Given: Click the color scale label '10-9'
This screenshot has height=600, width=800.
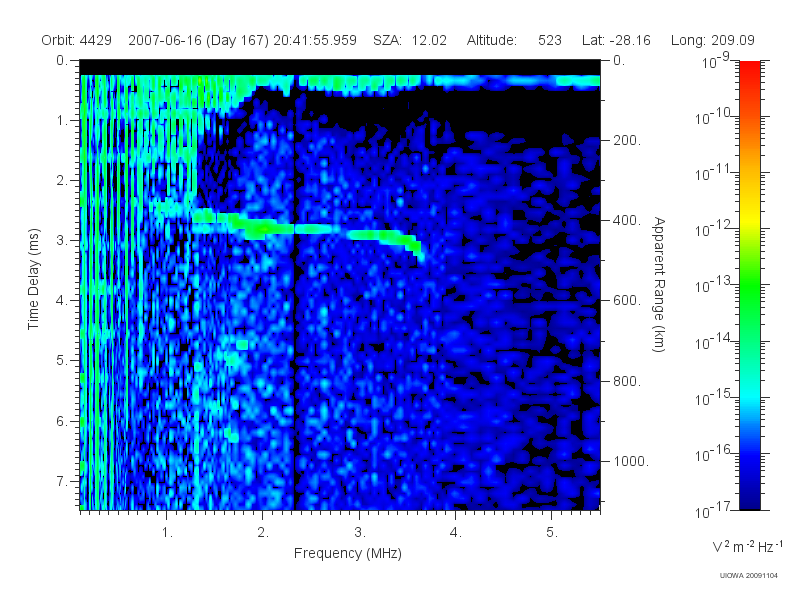Looking at the screenshot, I should pyautogui.click(x=716, y=61).
